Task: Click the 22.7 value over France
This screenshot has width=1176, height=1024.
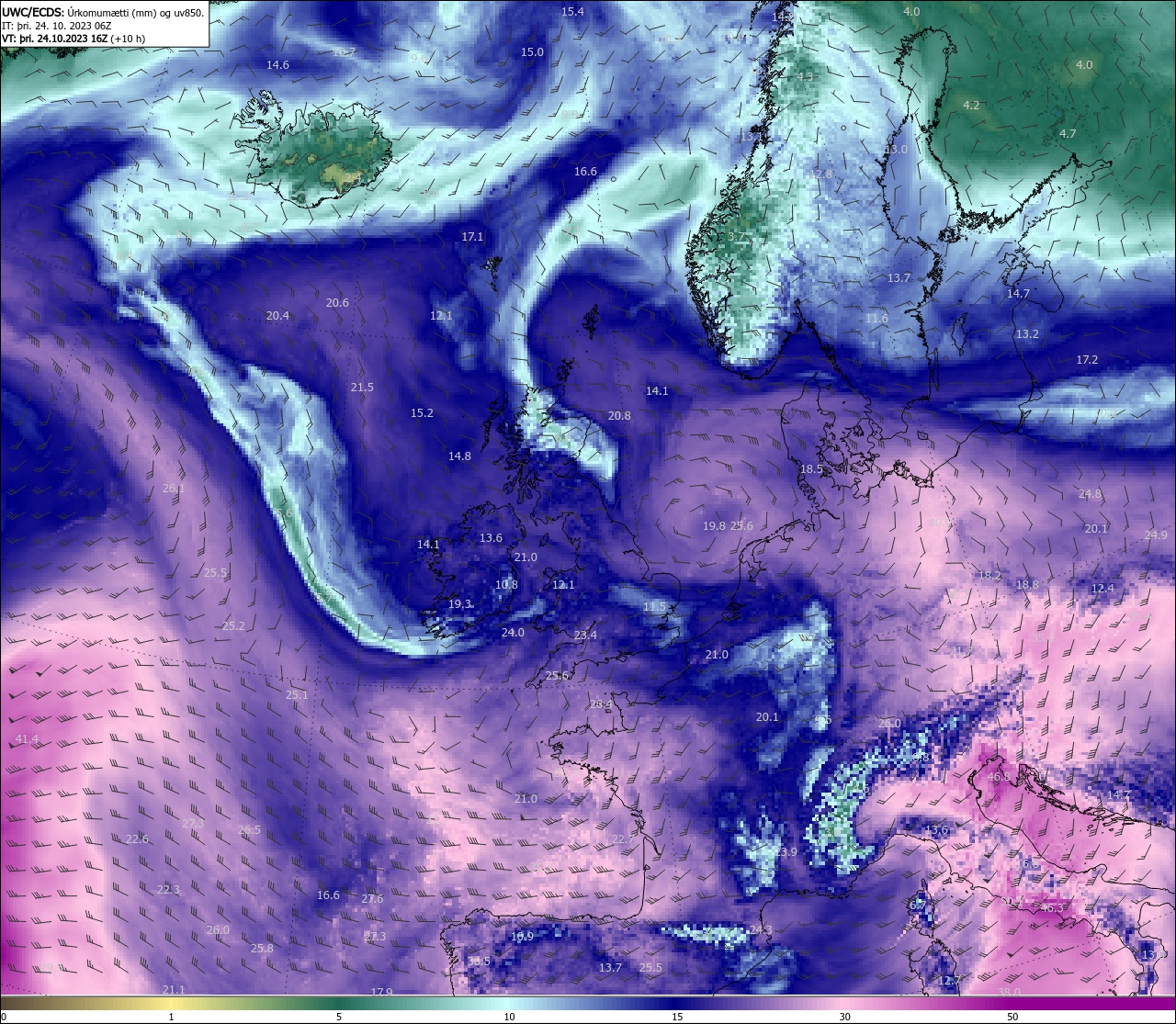Action: [623, 839]
